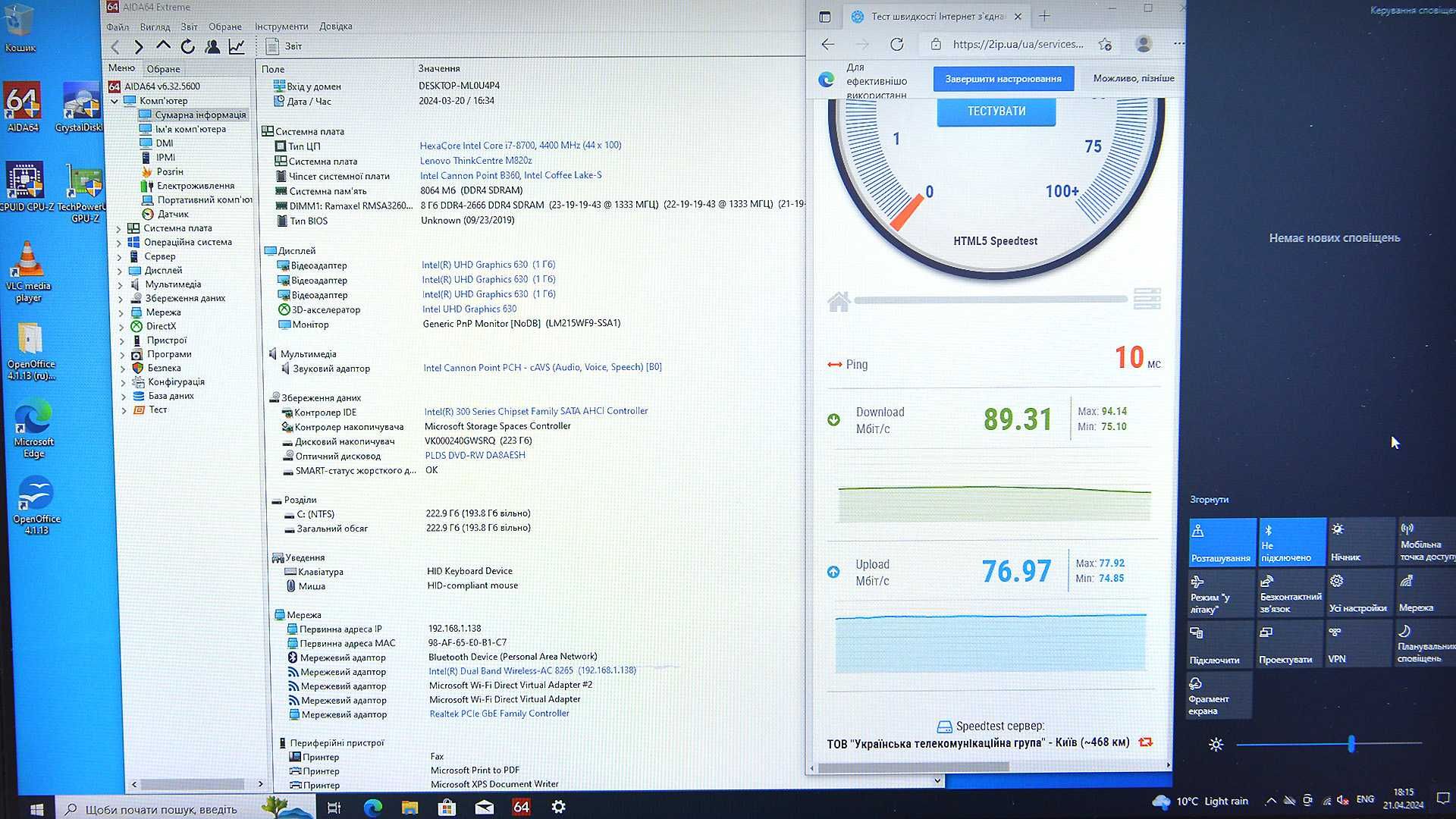Go back in Edge browser
The image size is (1456, 819).
828,44
